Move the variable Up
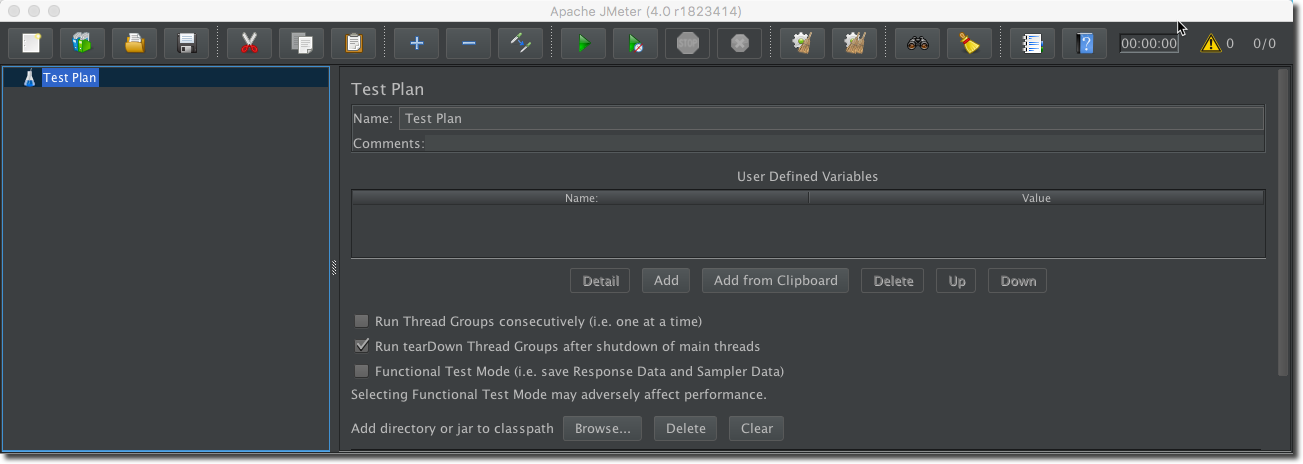The height and width of the screenshot is (464, 1303). pyautogui.click(x=957, y=281)
